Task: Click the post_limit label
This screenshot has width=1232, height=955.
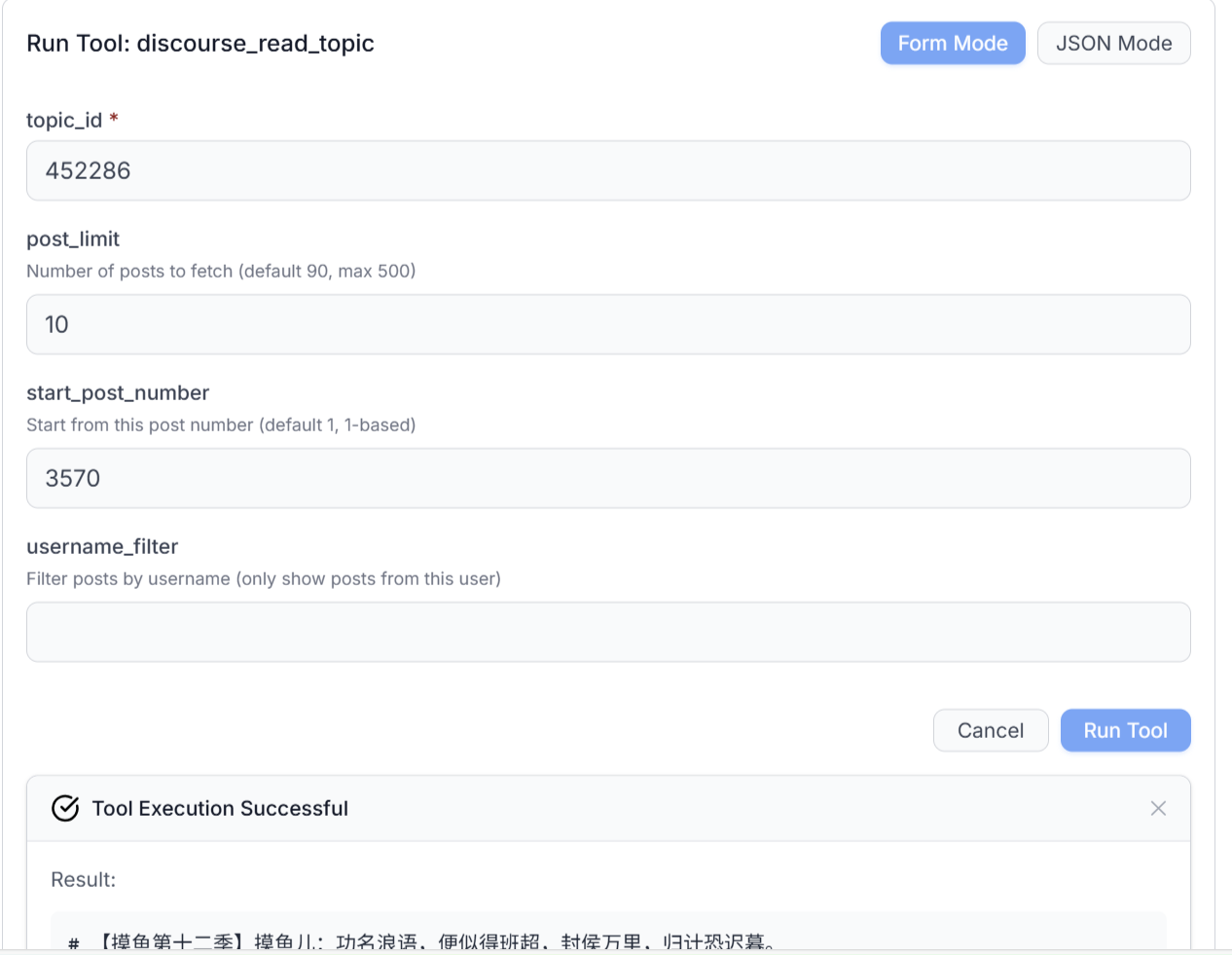Action: (73, 239)
